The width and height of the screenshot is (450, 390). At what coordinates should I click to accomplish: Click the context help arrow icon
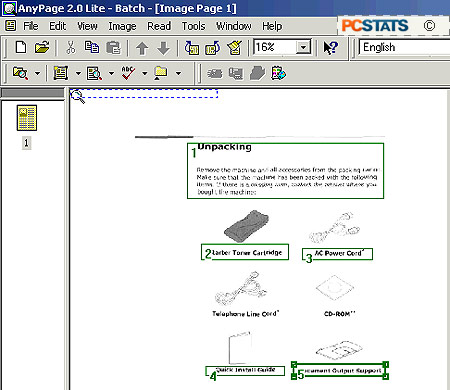click(331, 48)
